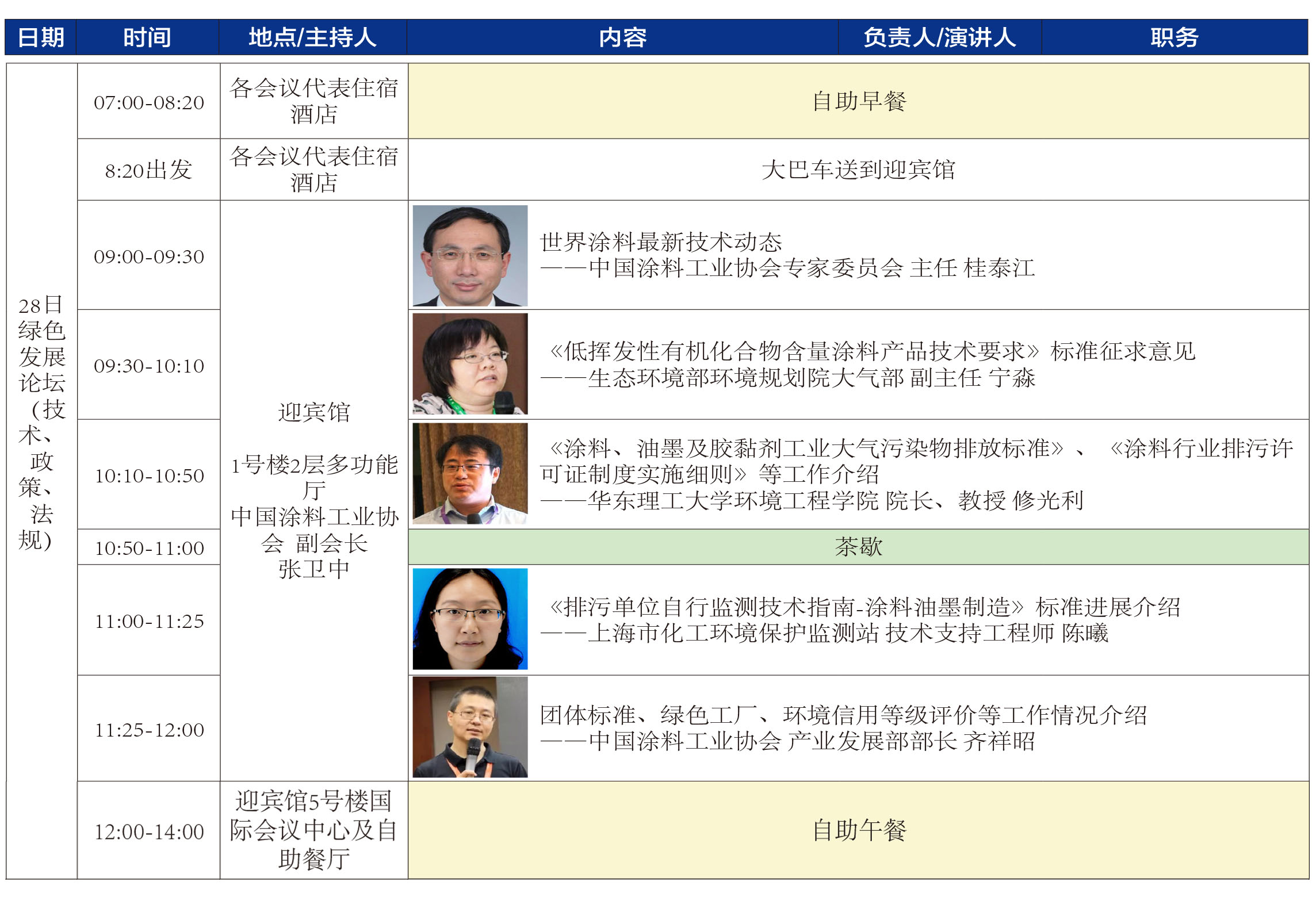1316x897 pixels.
Task: Select the 11:00-11:25 time cell
Action: pos(149,620)
